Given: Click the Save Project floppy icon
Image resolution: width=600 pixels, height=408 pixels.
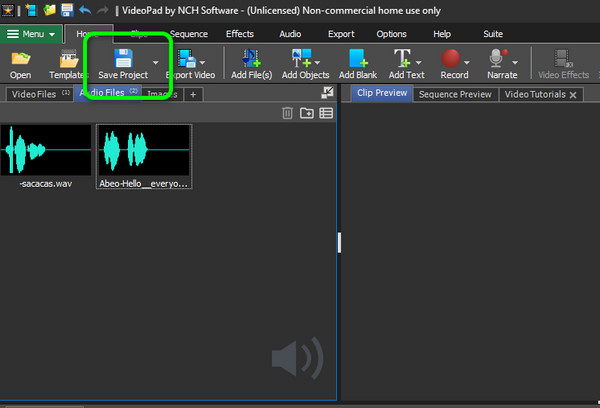Looking at the screenshot, I should (x=123, y=59).
